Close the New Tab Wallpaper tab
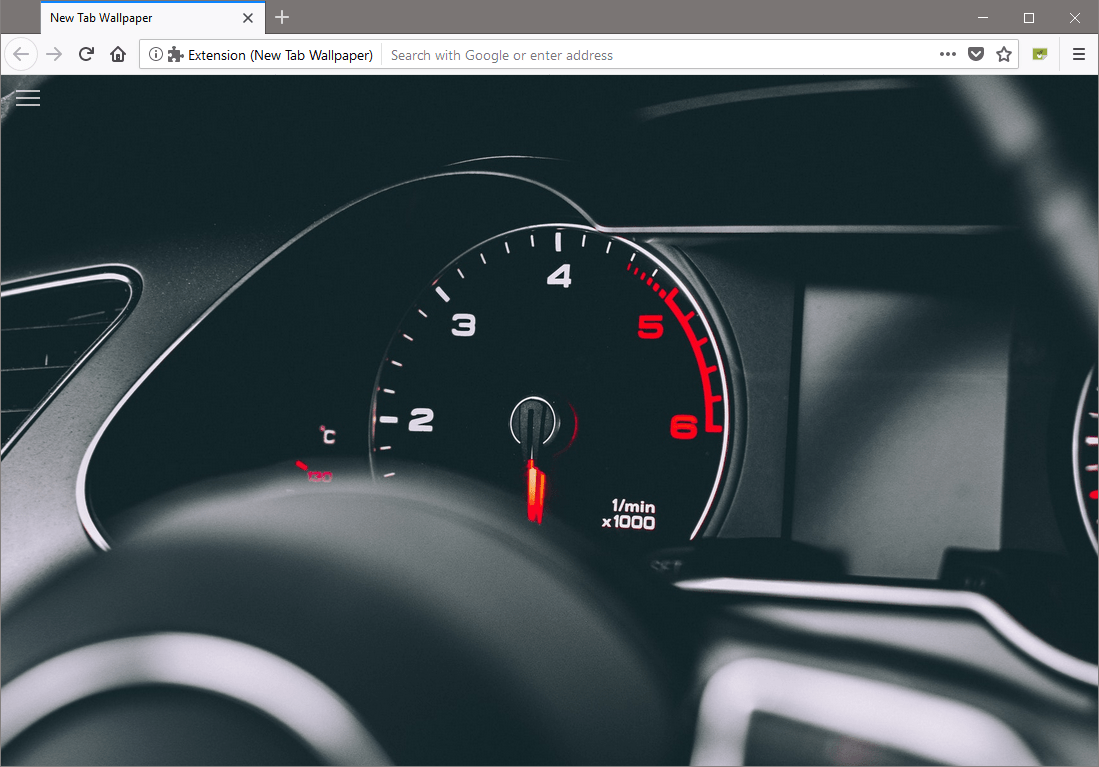This screenshot has width=1099, height=767. pos(247,17)
